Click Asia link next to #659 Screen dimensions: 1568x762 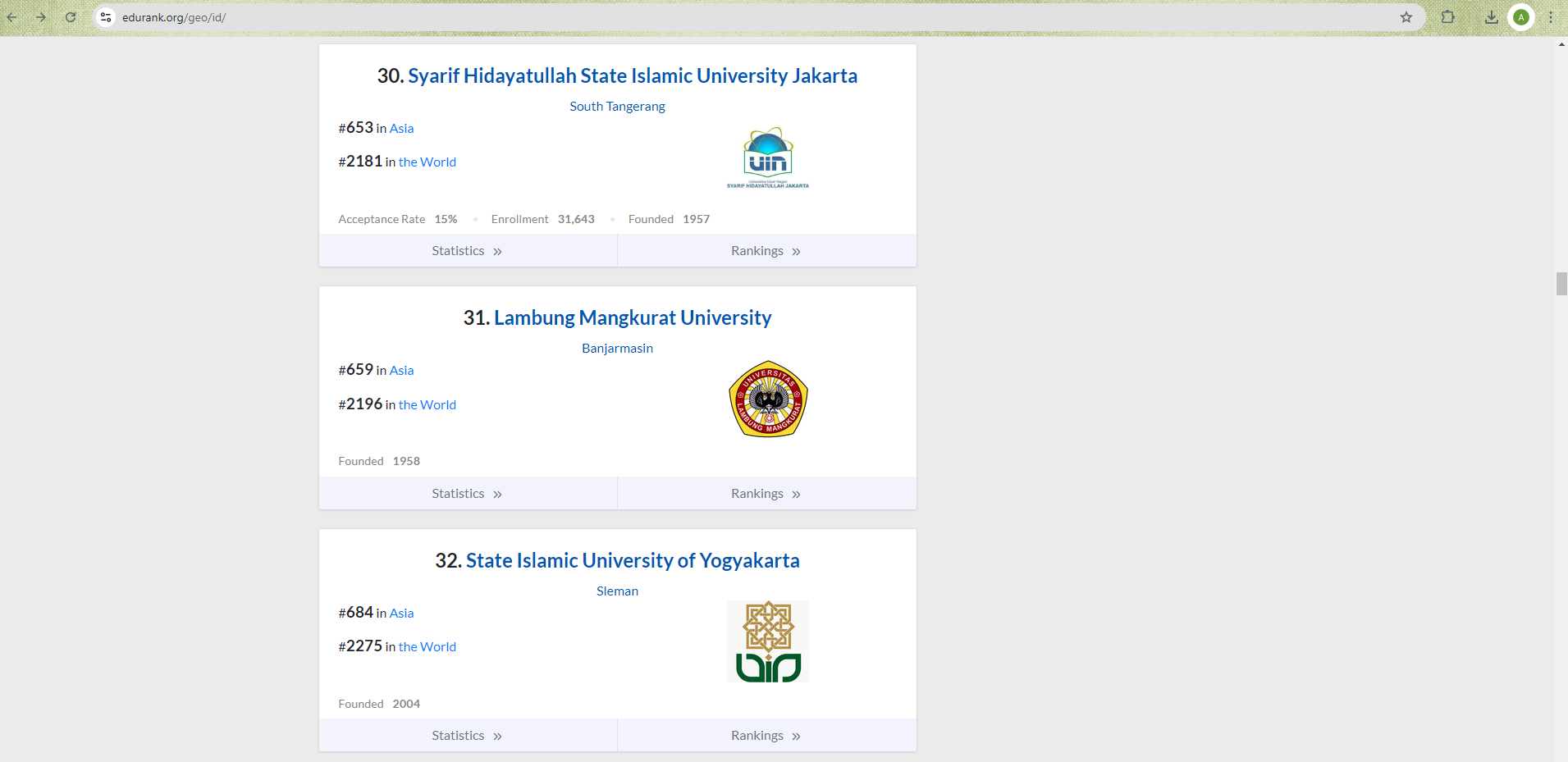pyautogui.click(x=401, y=371)
